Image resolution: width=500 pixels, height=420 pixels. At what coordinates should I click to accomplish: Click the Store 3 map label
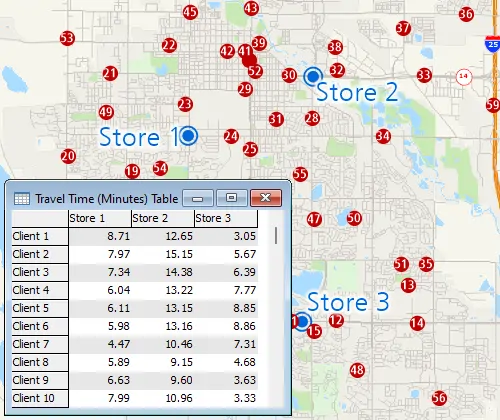pos(348,302)
